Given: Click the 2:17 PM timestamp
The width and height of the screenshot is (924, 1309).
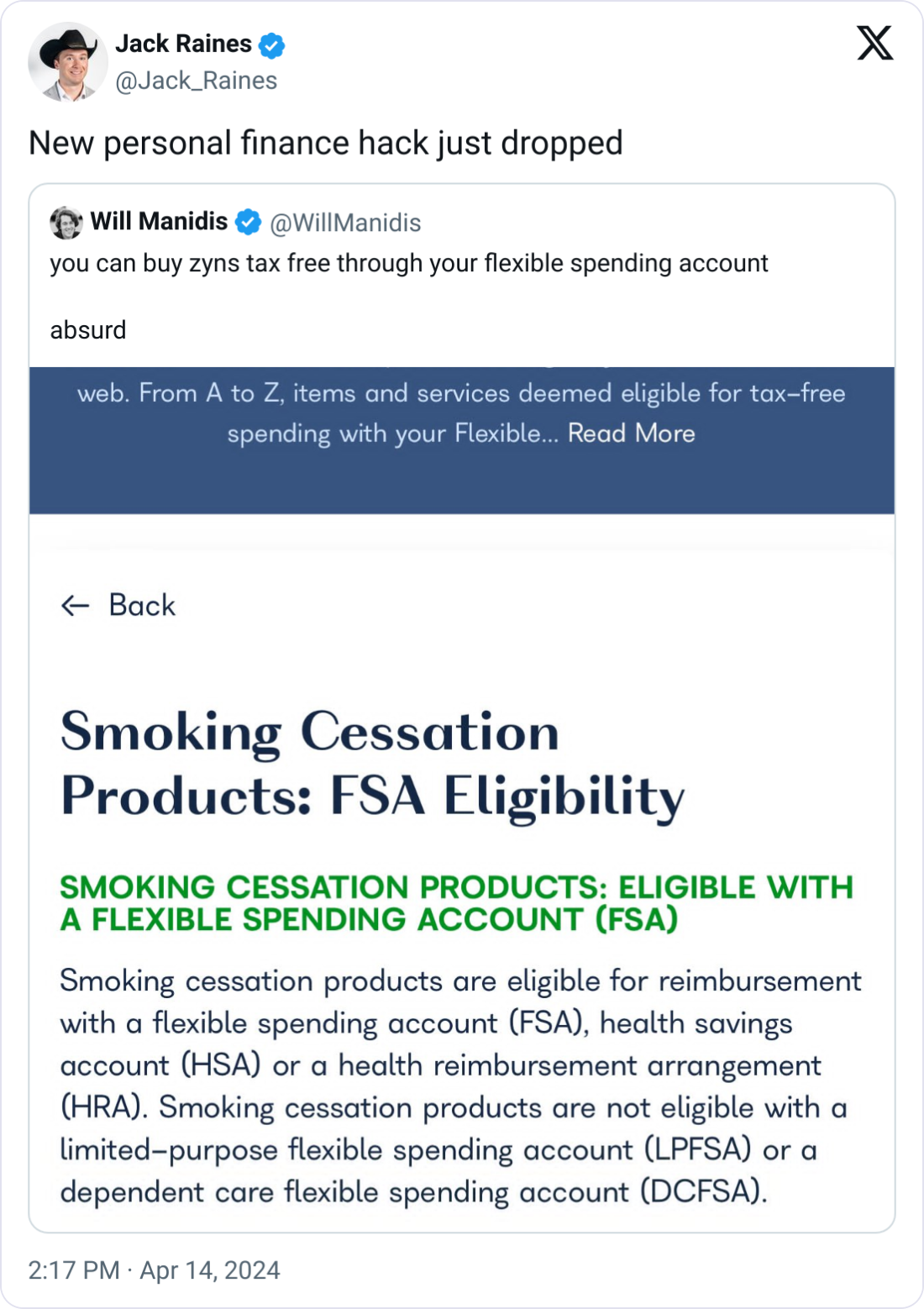Looking at the screenshot, I should point(74,1270).
